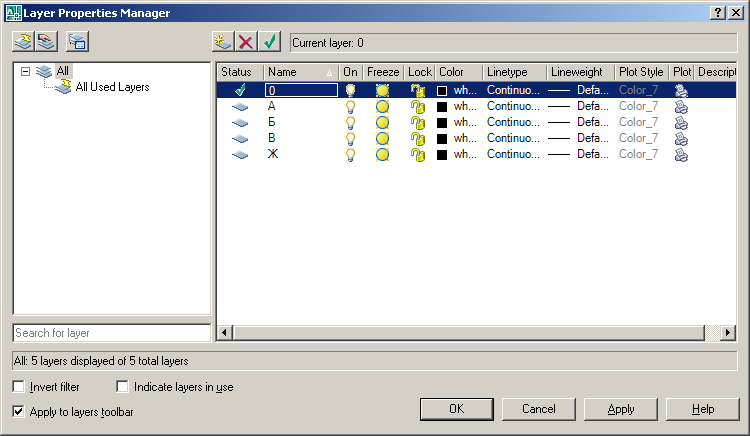Image resolution: width=750 pixels, height=436 pixels.
Task: Click the current-layer checkmark status of layer 0
Action: click(x=241, y=90)
